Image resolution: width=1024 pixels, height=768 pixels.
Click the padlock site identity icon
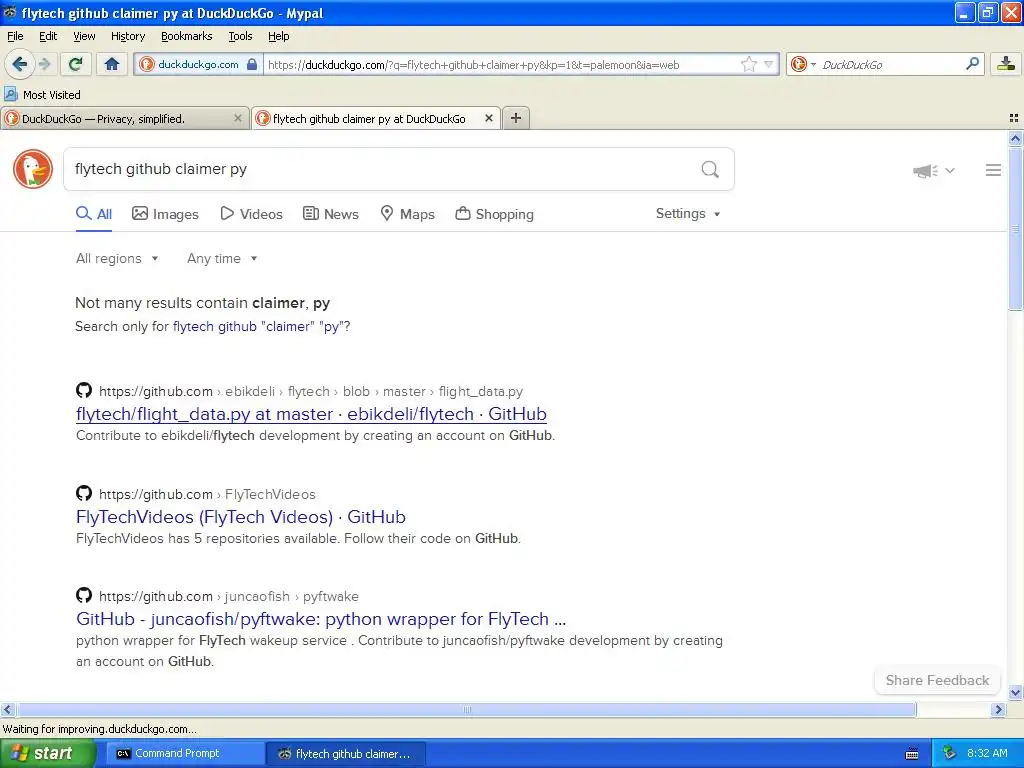pyautogui.click(x=252, y=64)
